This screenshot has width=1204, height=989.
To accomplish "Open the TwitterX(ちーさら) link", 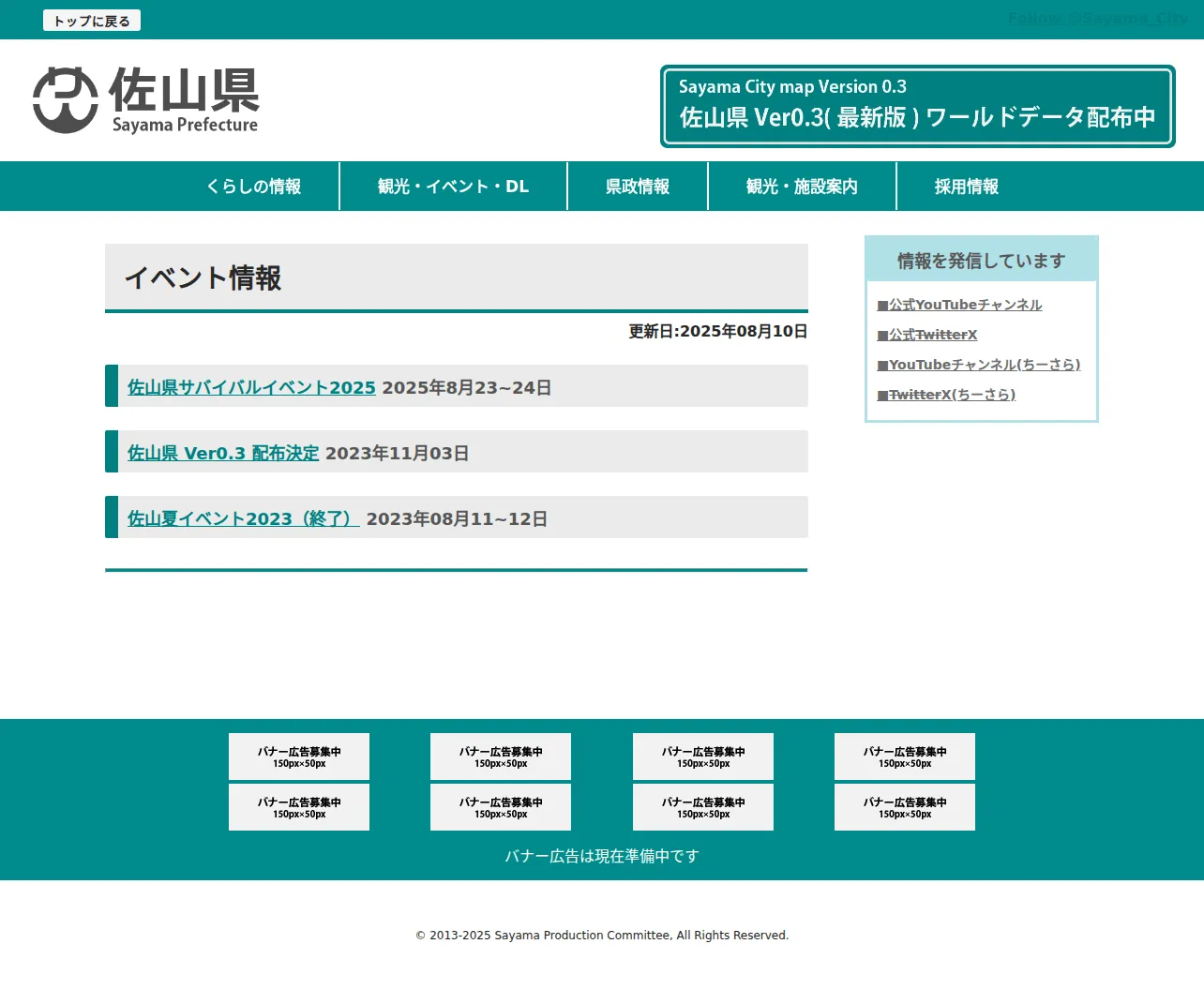I will pyautogui.click(x=946, y=395).
